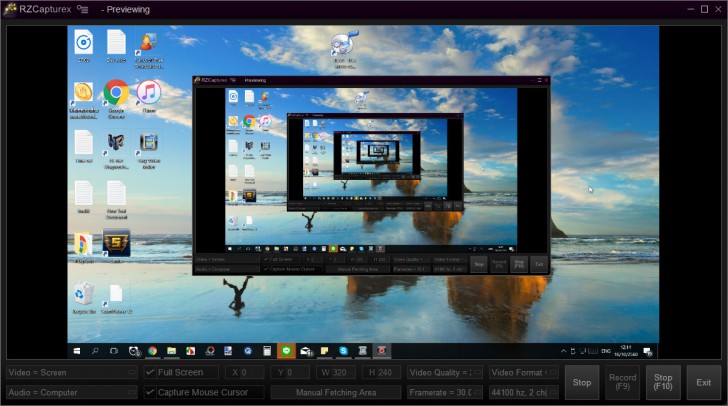Open the 44100 hz, 2 ch audio dropdown

pyautogui.click(x=524, y=393)
